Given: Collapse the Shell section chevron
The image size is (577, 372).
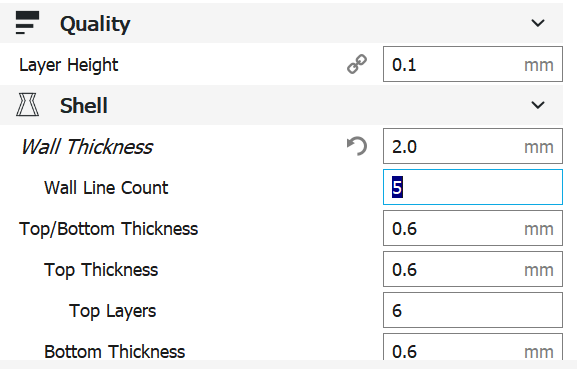Looking at the screenshot, I should (x=538, y=105).
